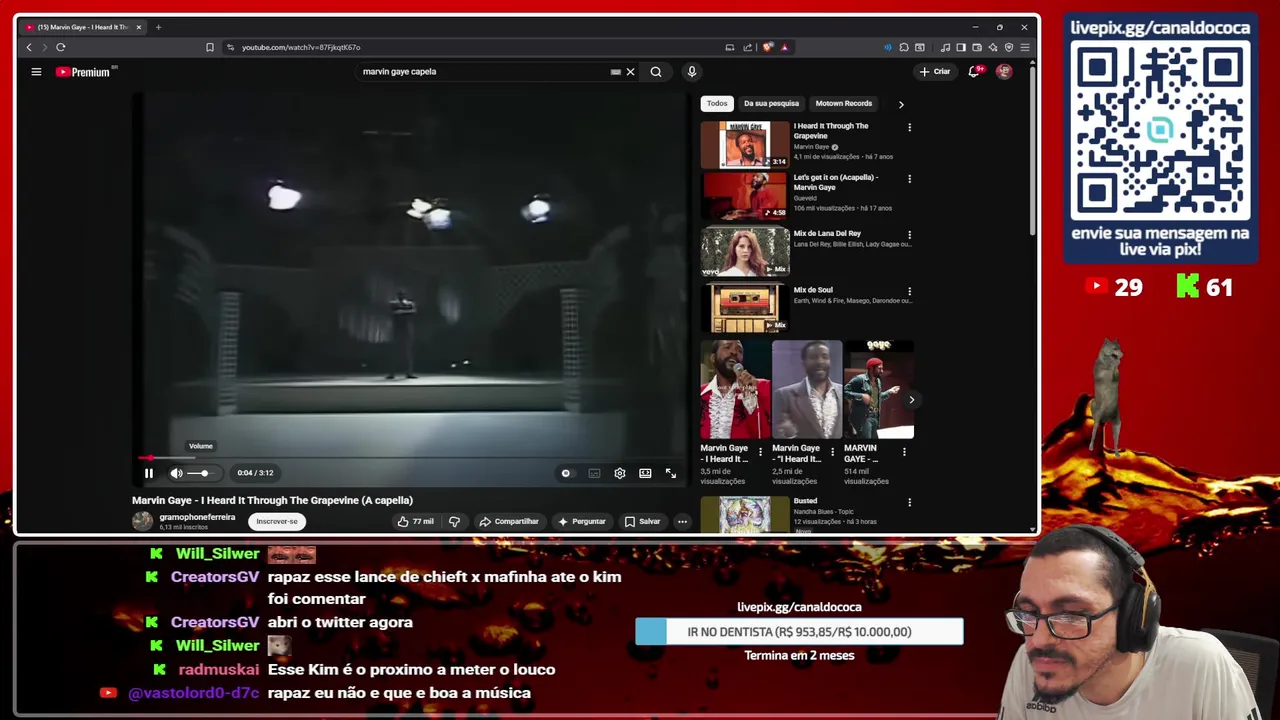Screen dimensions: 1280x720
Task: Open gramophoneferreira channel avatar
Action: tap(143, 521)
